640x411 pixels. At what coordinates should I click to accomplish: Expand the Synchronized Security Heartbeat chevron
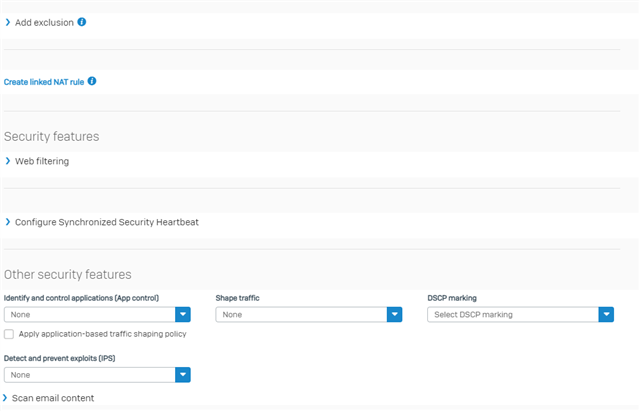8,222
